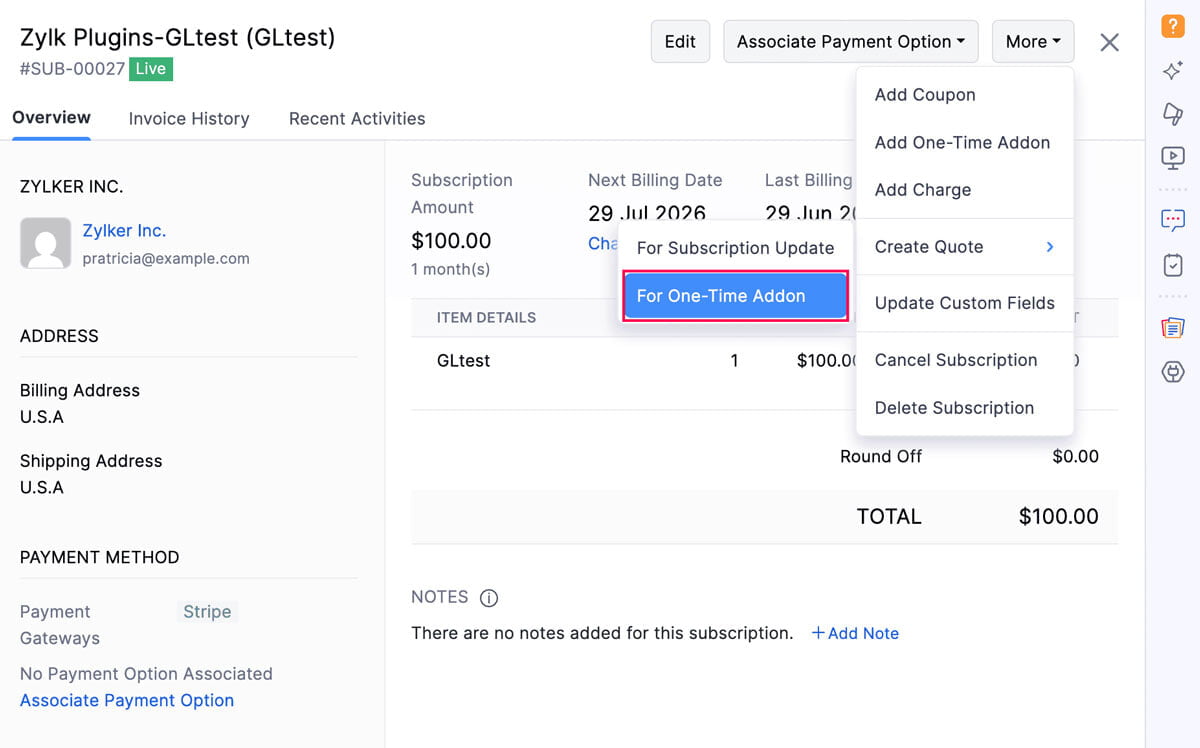Click the Live status badge

click(x=151, y=69)
